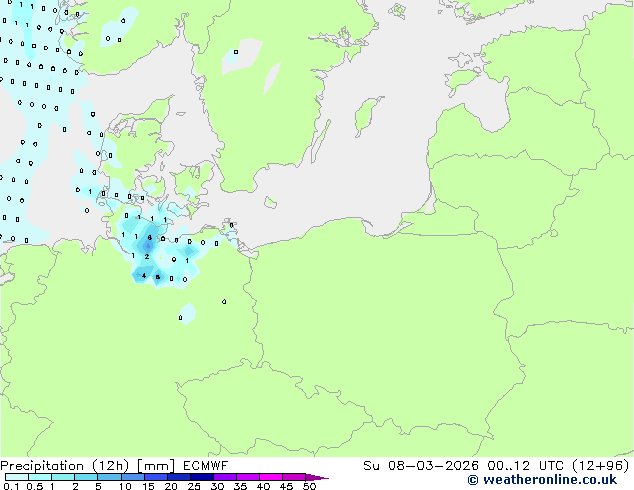Click the '(12+96)' forecast offset text
This screenshot has height=490, width=634.
click(601, 465)
